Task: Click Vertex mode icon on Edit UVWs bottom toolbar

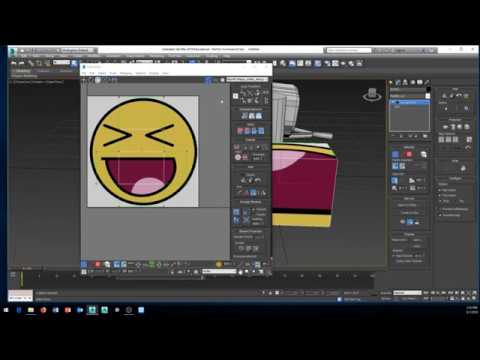Action: (84, 264)
